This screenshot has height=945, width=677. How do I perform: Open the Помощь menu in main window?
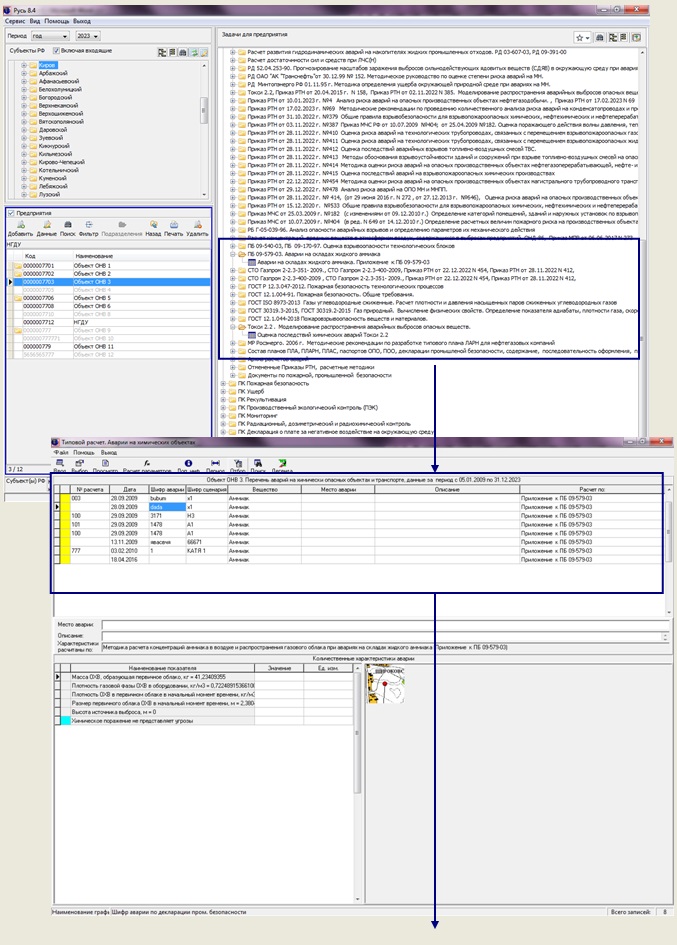[x=55, y=20]
